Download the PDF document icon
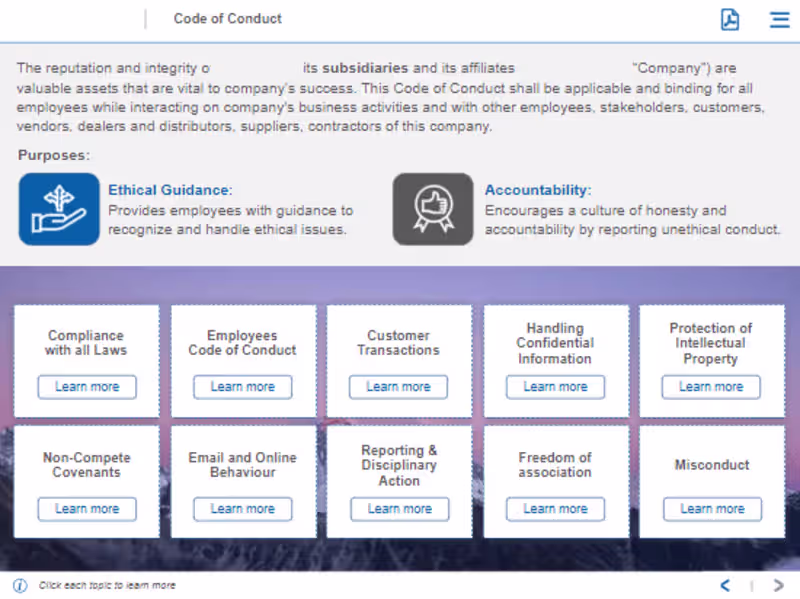800x599 pixels. (730, 19)
